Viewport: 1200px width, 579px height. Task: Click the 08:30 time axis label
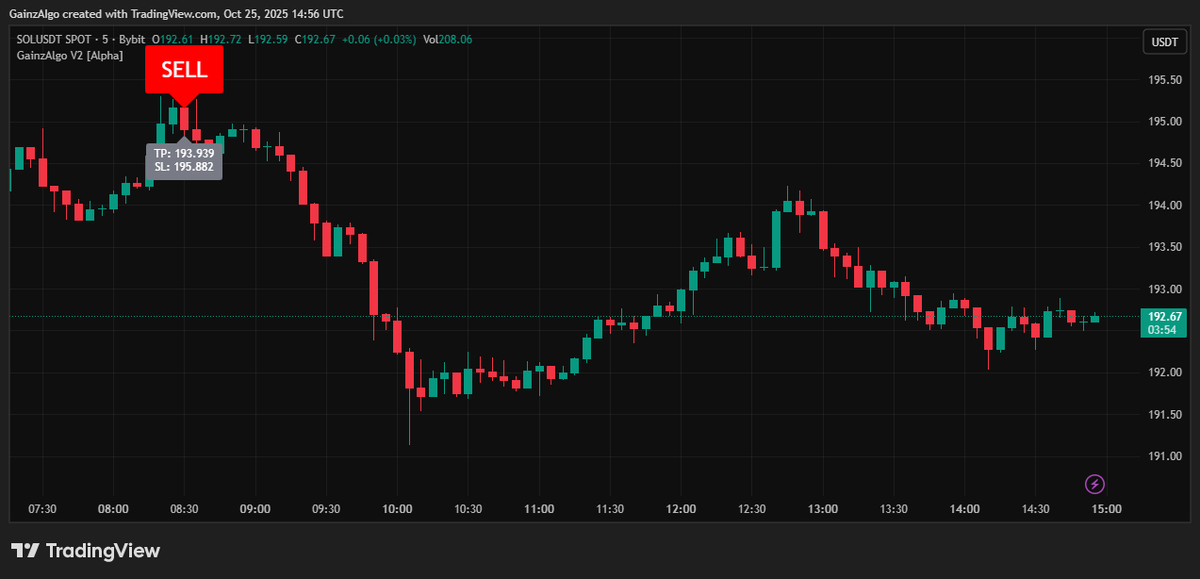pyautogui.click(x=184, y=509)
